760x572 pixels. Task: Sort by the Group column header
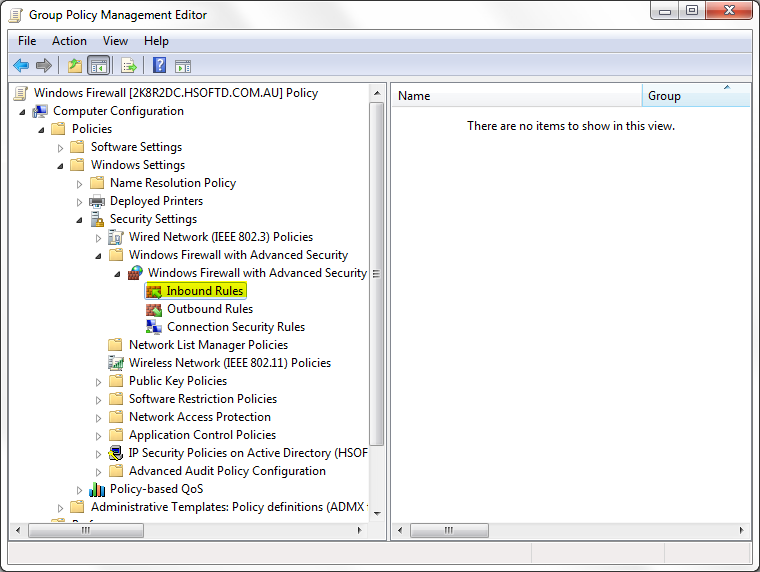696,95
